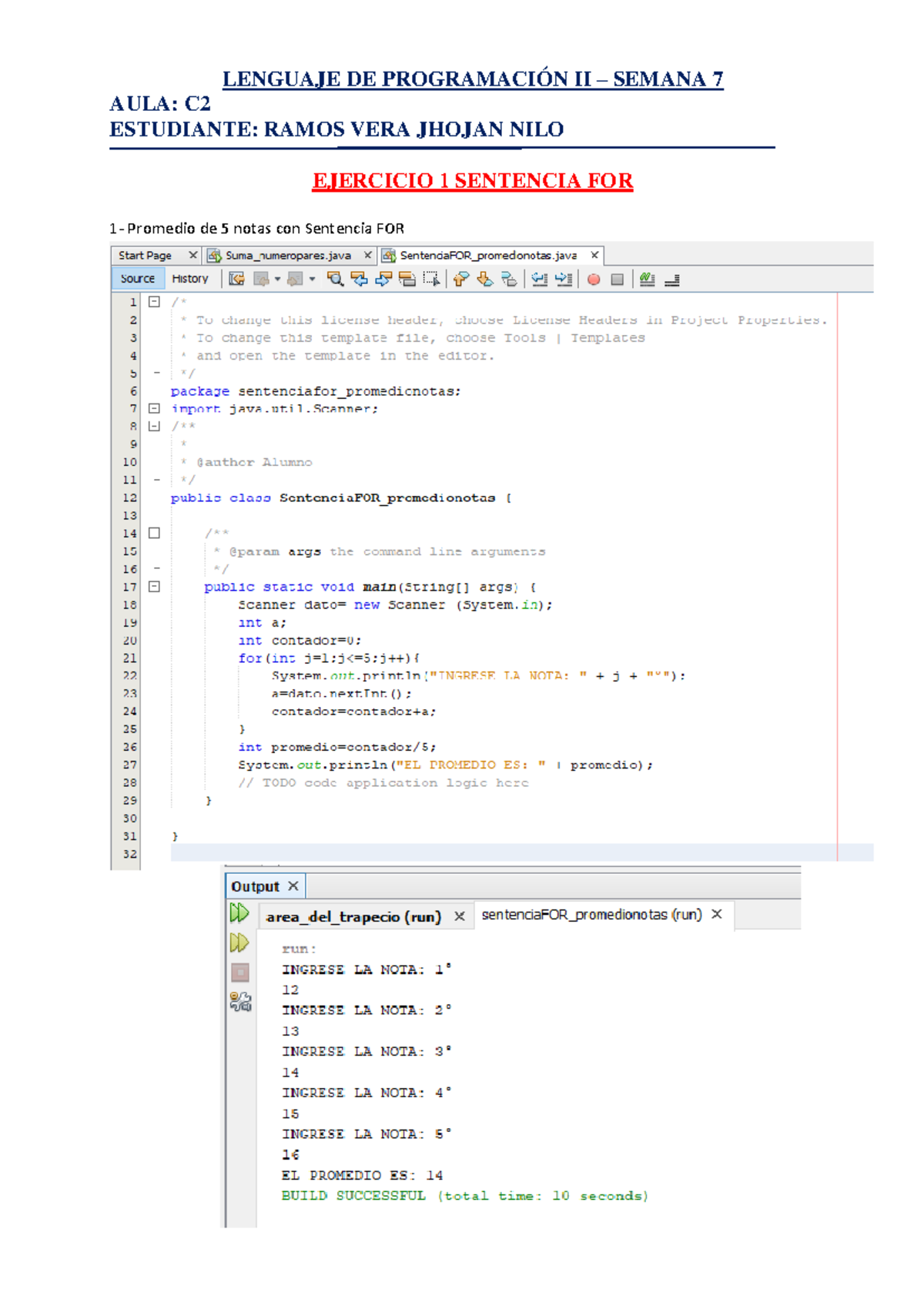Click the Find Selection magnifier icon
This screenshot has height=1306, width=924.
(335, 280)
